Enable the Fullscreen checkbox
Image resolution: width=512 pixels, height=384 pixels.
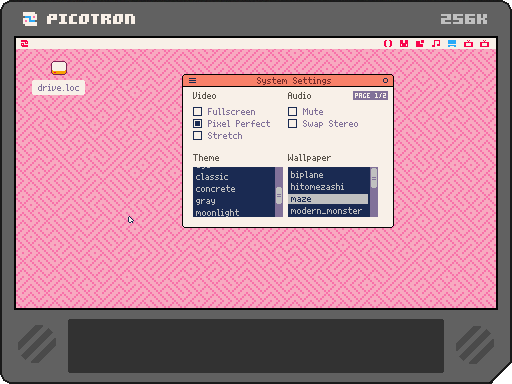click(x=197, y=111)
